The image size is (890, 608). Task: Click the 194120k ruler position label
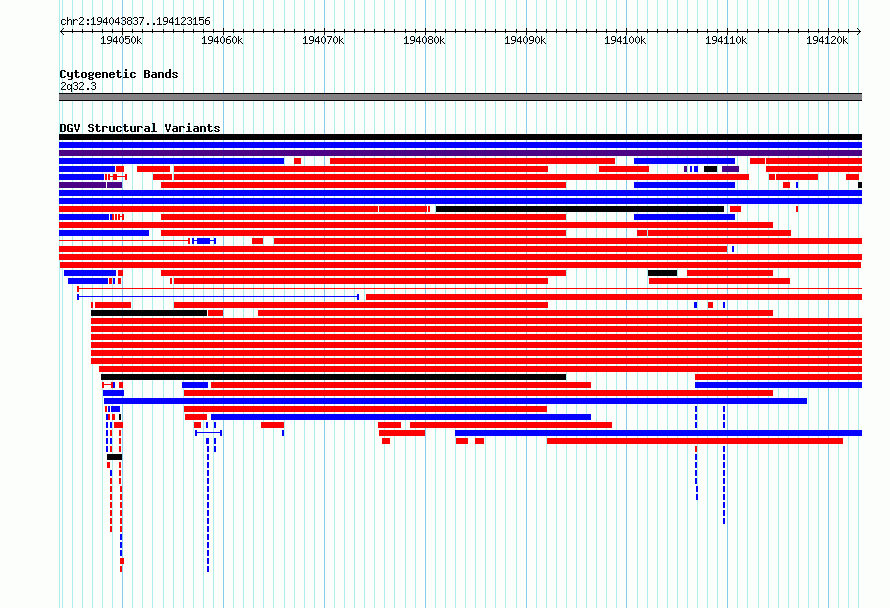click(827, 40)
